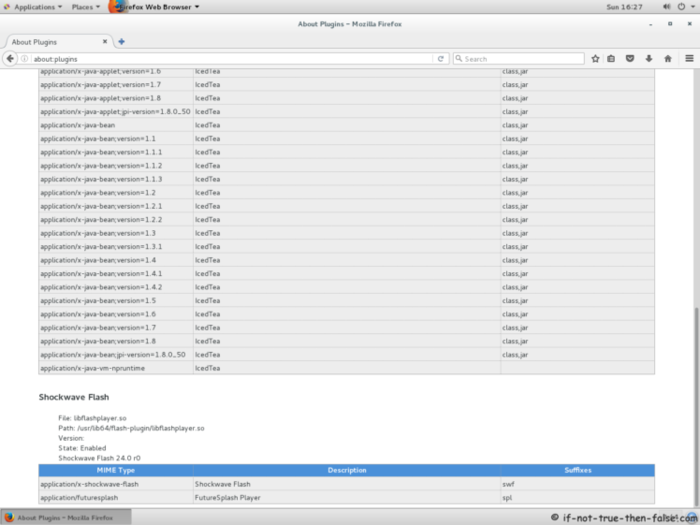Click application/x-java-bean;version=1.4.2 cell
Image resolution: width=700 pixels, height=525 pixels.
click(x=116, y=287)
